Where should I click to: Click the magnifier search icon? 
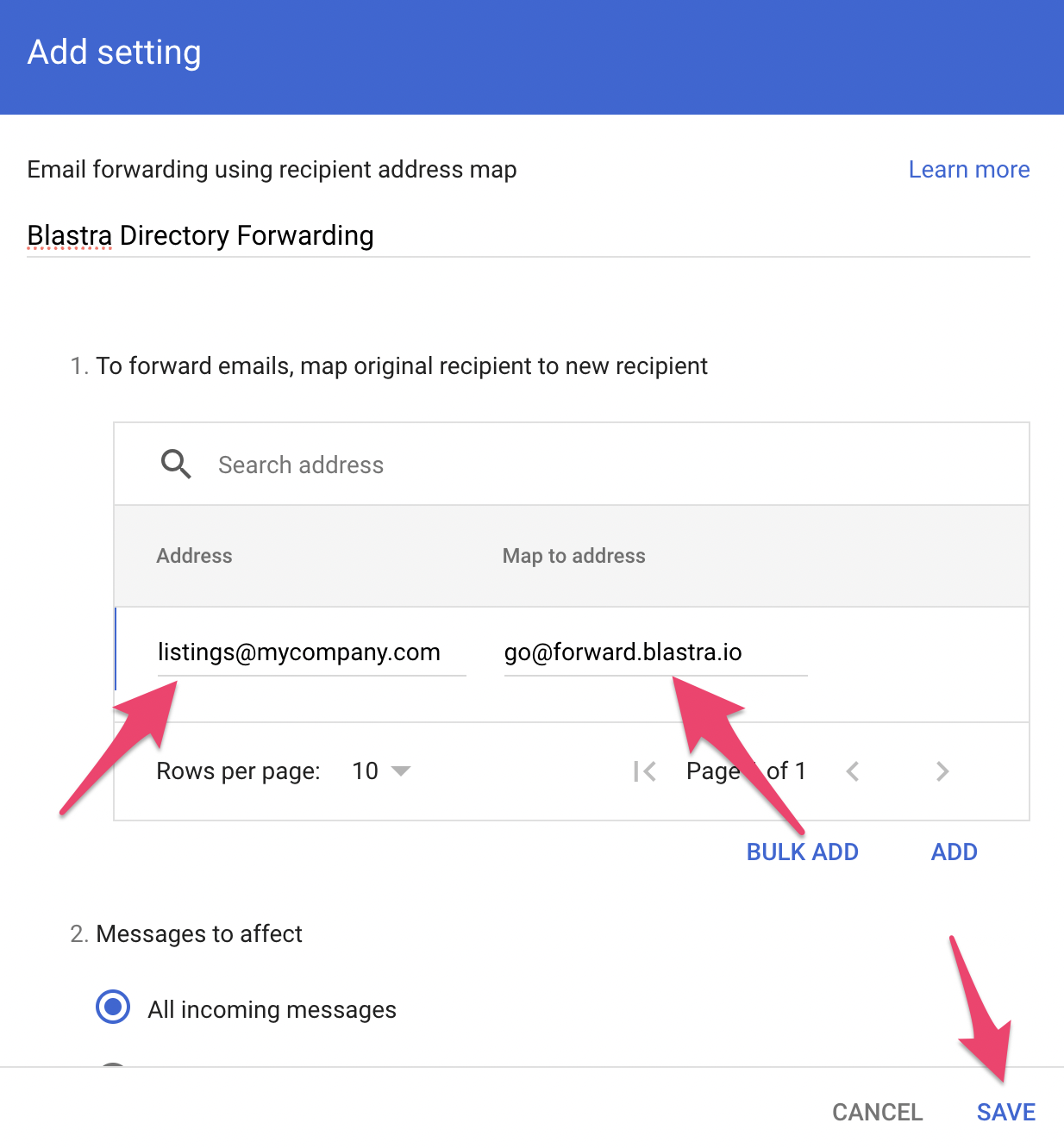(x=176, y=465)
